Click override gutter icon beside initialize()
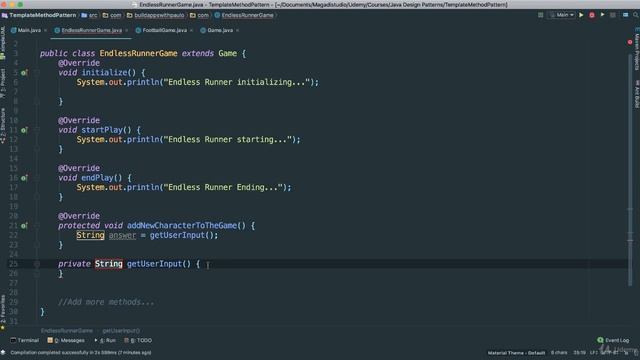This screenshot has height=360, width=640. pyautogui.click(x=24, y=73)
